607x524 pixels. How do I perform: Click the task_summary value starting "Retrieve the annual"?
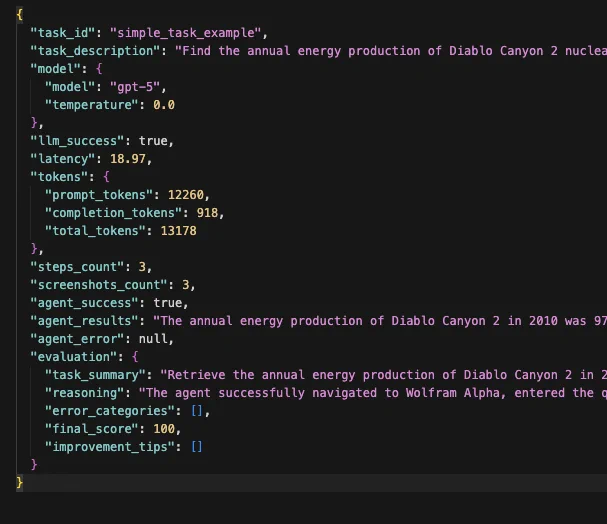[384, 375]
